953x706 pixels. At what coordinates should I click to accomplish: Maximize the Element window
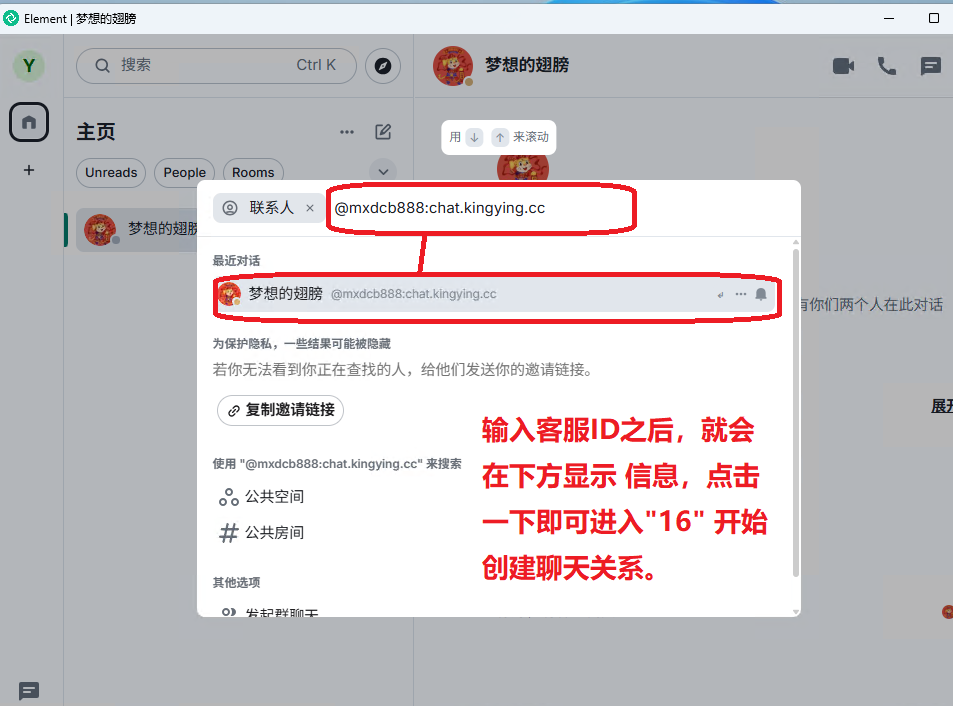934,18
